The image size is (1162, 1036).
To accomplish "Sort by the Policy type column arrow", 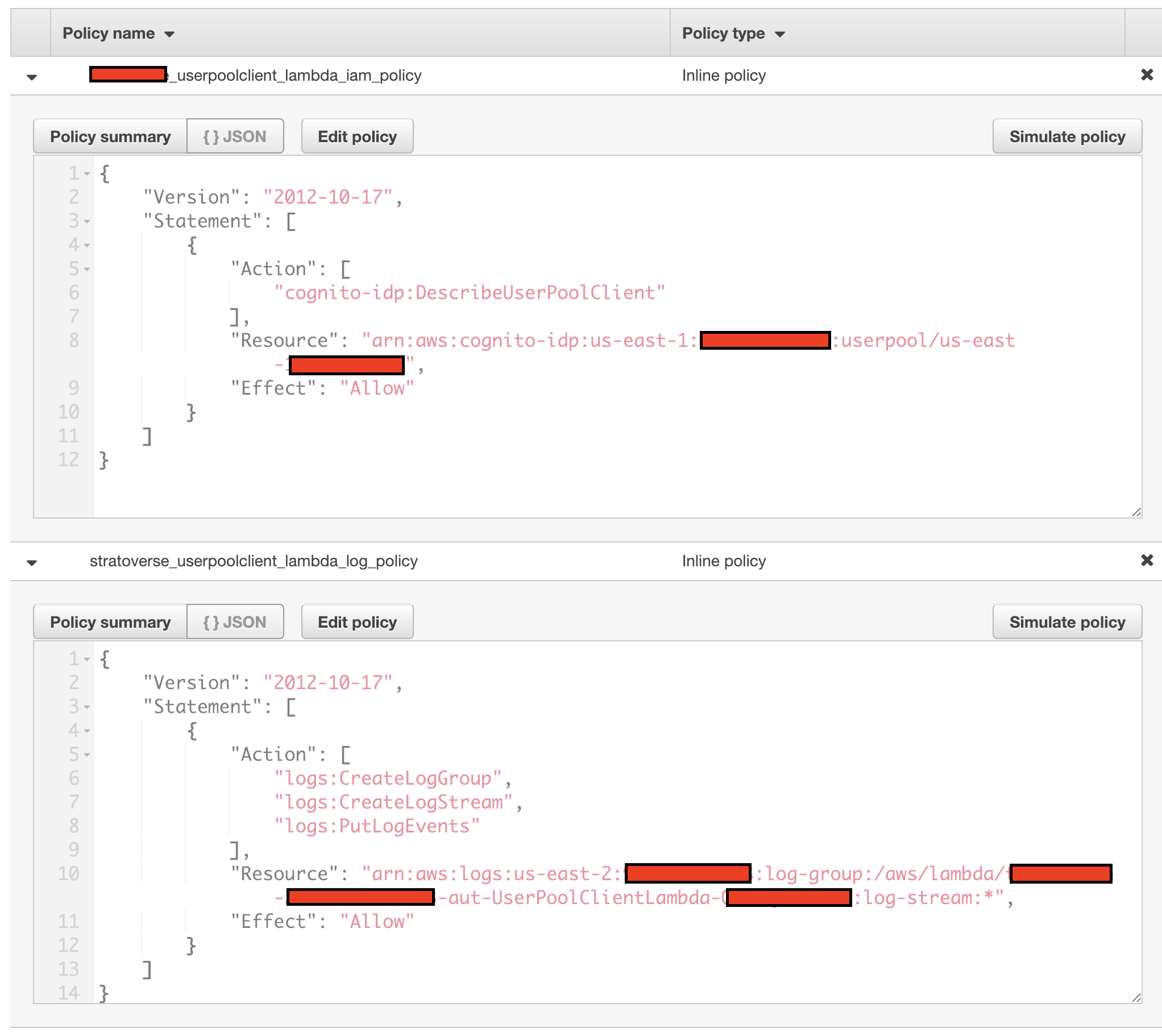I will [779, 34].
